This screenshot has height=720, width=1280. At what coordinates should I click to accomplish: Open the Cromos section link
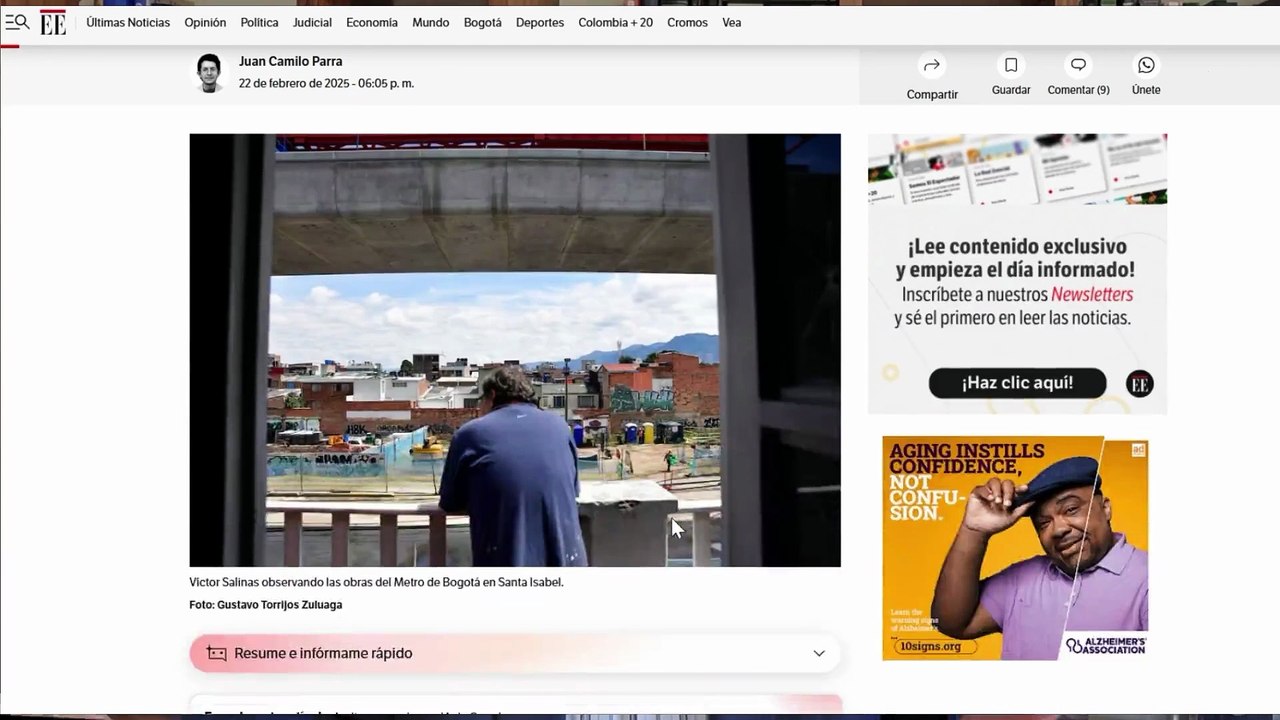coord(687,23)
